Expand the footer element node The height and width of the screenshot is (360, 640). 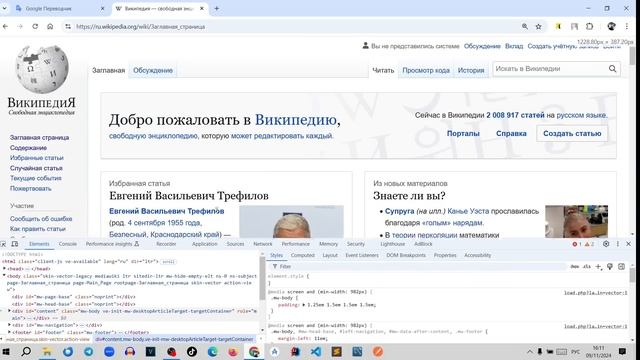9,332
